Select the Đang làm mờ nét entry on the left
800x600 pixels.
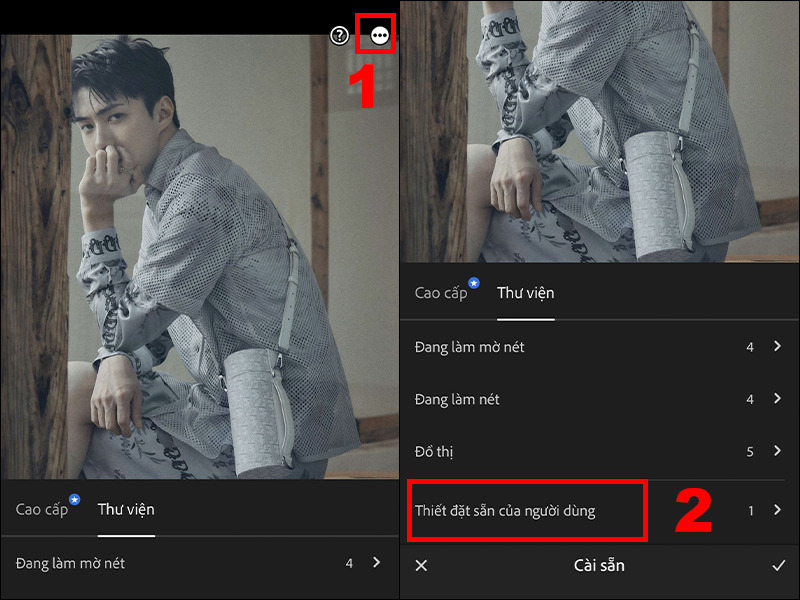pyautogui.click(x=70, y=563)
